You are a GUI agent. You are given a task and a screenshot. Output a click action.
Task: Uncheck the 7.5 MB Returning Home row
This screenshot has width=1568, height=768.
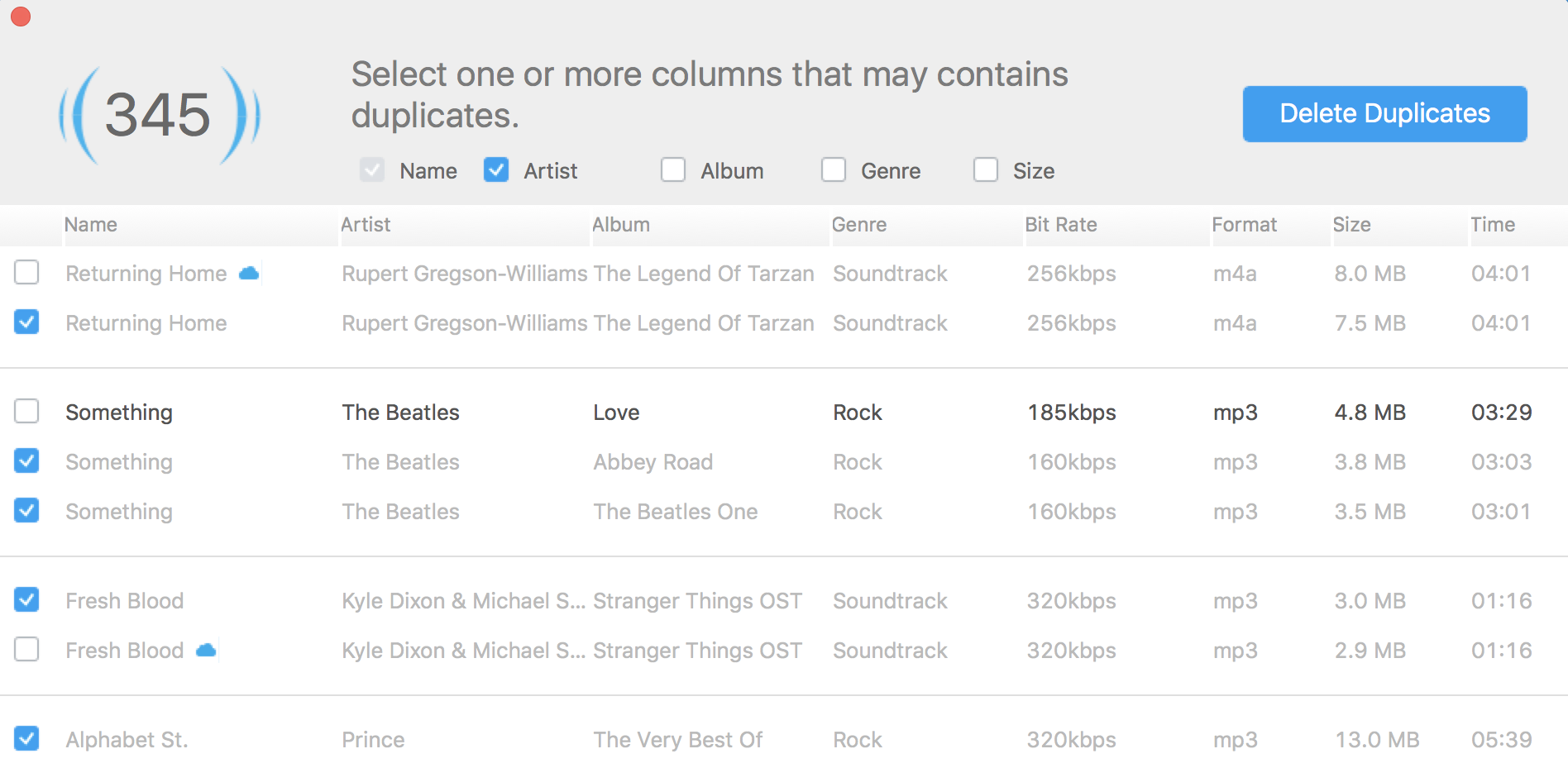26,322
